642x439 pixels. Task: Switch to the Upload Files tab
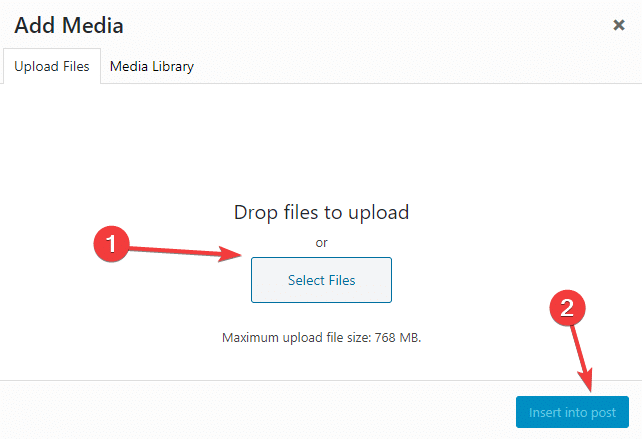[52, 66]
